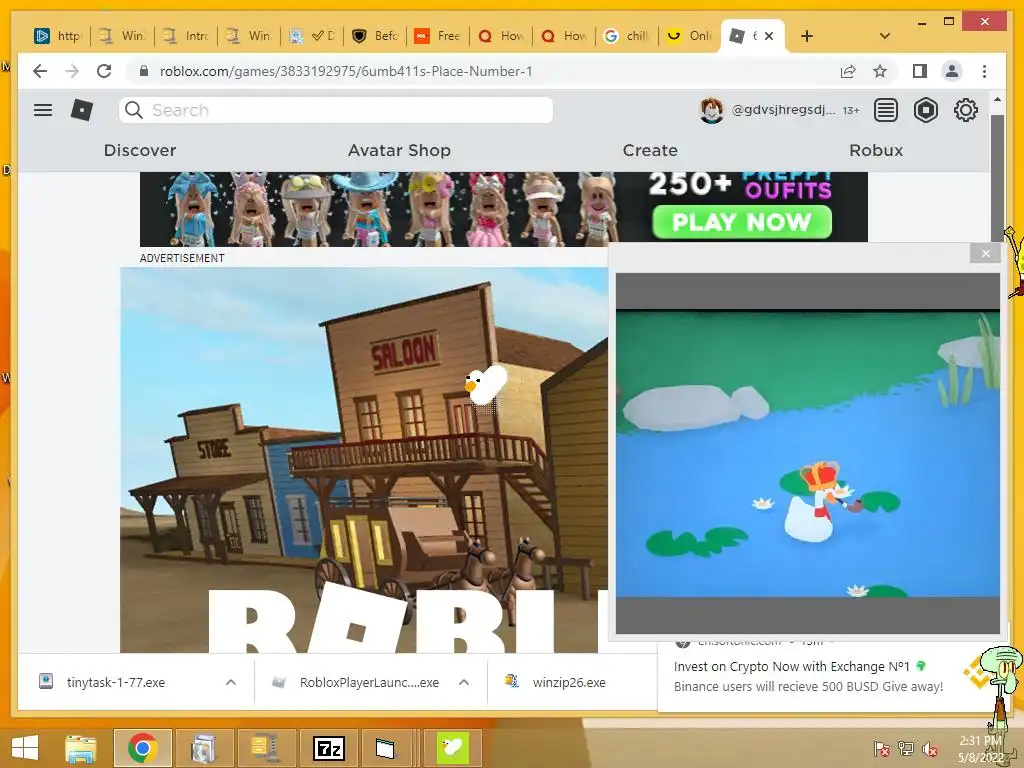Click the Binance crypto notification text

click(808, 677)
